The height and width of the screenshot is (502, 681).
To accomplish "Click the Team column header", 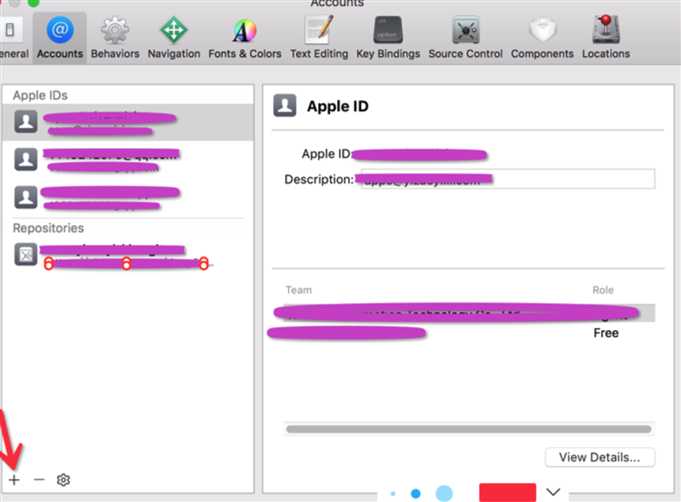I will (x=298, y=290).
